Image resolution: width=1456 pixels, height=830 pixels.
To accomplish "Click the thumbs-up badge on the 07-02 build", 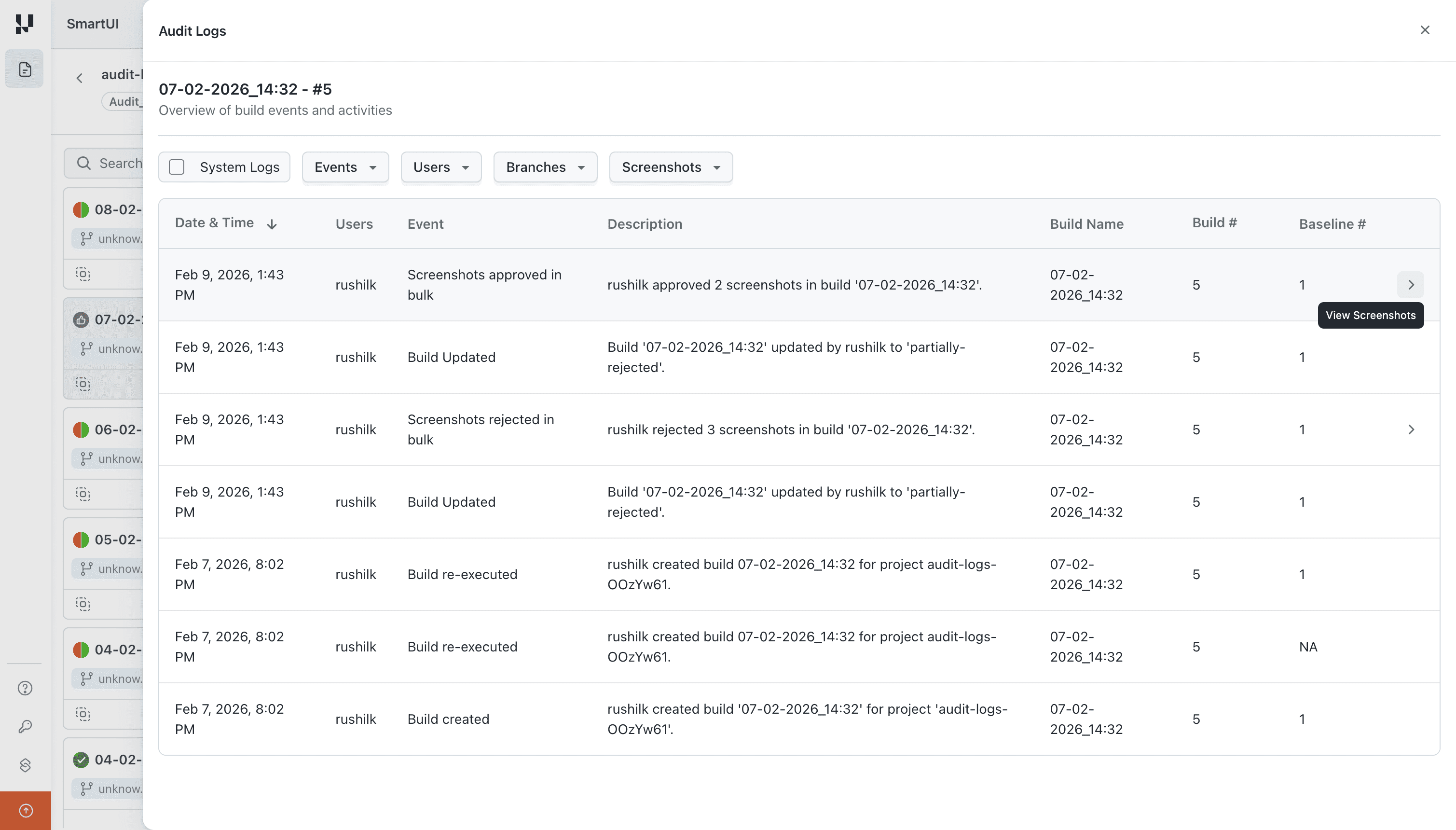I will click(x=81, y=320).
